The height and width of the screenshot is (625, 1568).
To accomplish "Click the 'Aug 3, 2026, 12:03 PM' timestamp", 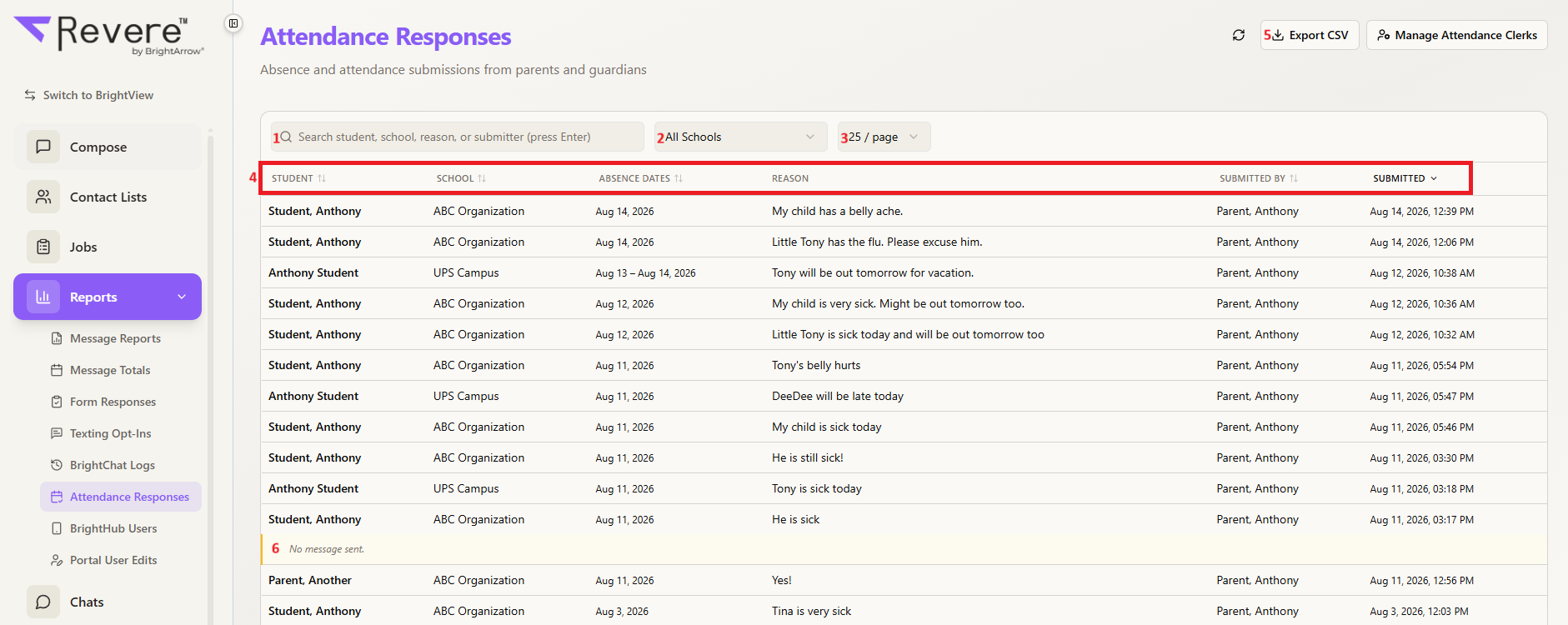I will tap(1420, 612).
